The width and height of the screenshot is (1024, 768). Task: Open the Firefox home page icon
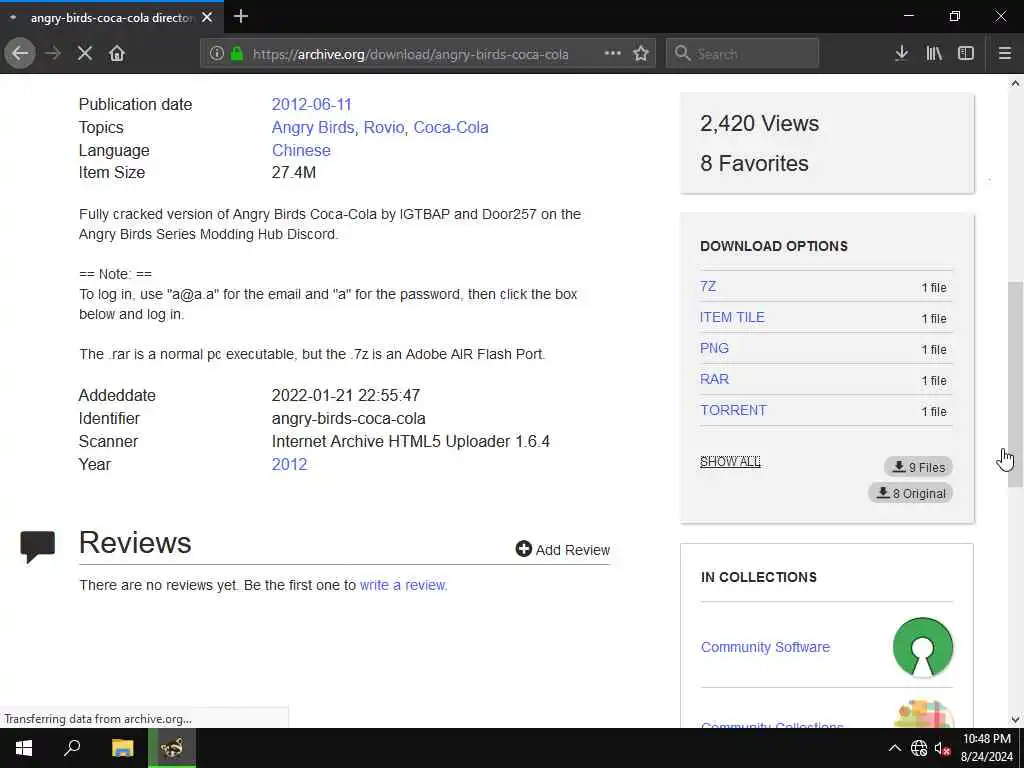coord(117,54)
